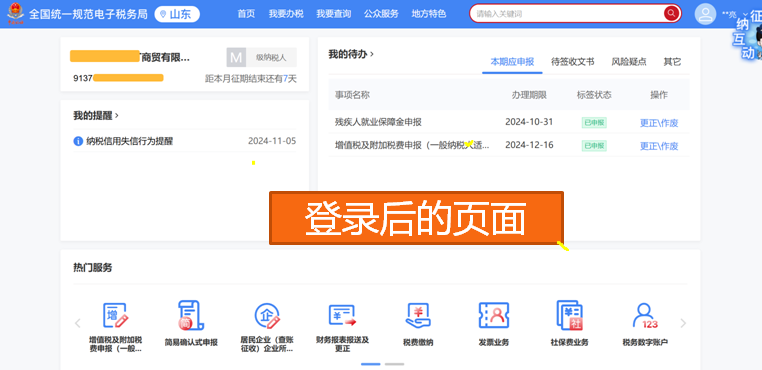Click the tax bureau emblem logo
Viewport: 762px width, 370px height.
16,13
